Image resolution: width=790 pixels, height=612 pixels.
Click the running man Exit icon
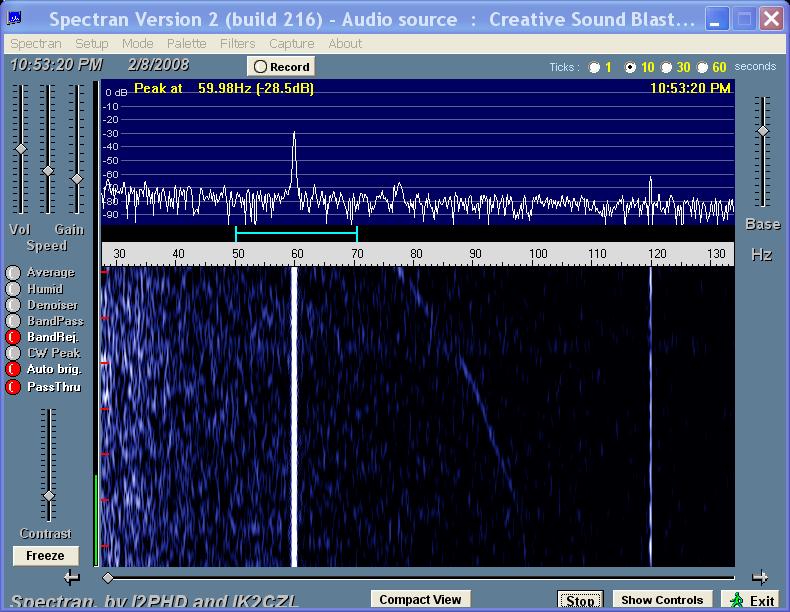click(x=737, y=600)
